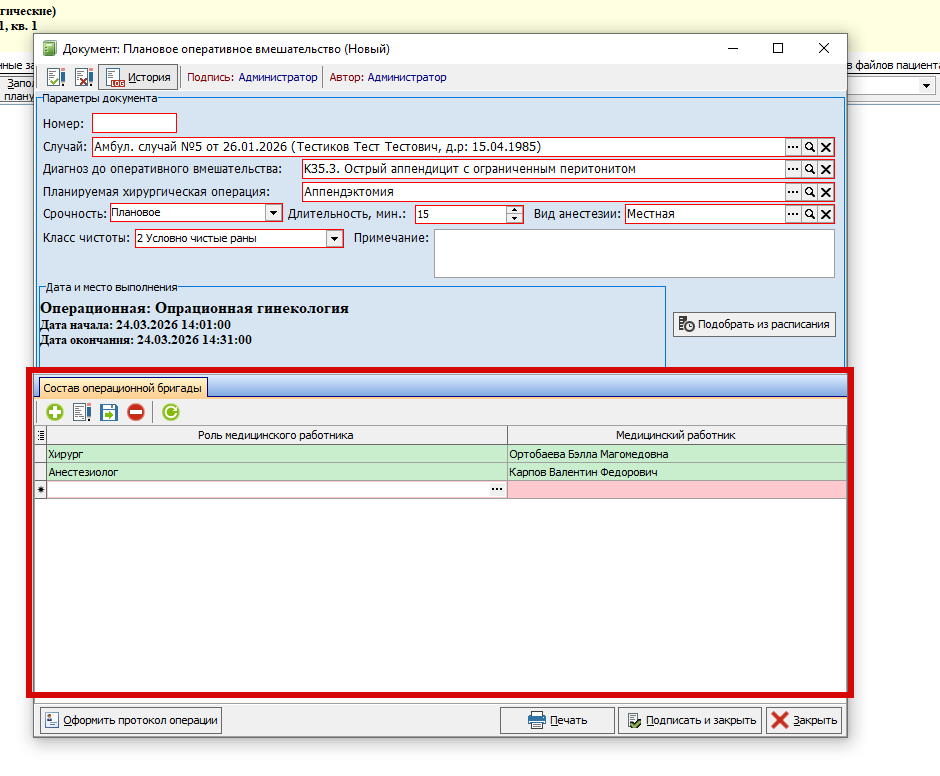Viewport: 940px width, 776px height.
Task: Increase duration minutes with the up arrow
Action: (515, 209)
